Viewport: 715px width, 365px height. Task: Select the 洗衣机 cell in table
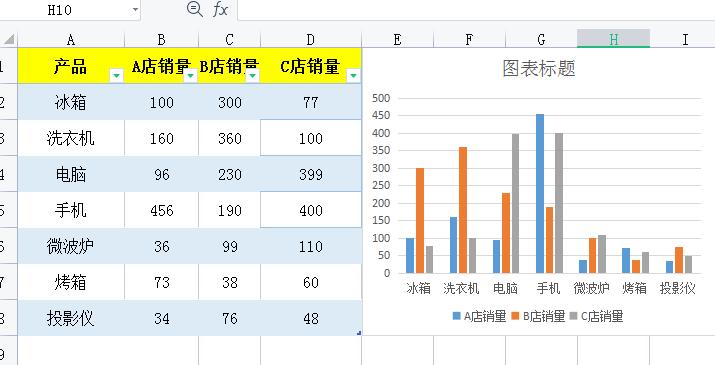(x=71, y=138)
